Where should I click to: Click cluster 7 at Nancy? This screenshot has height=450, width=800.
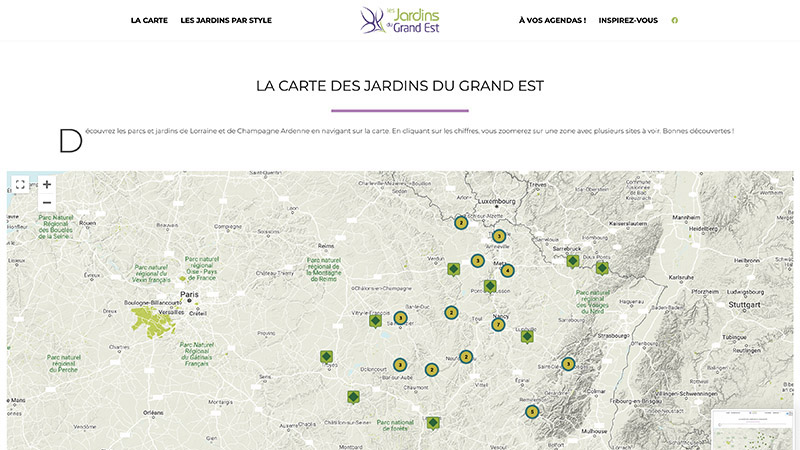click(498, 324)
